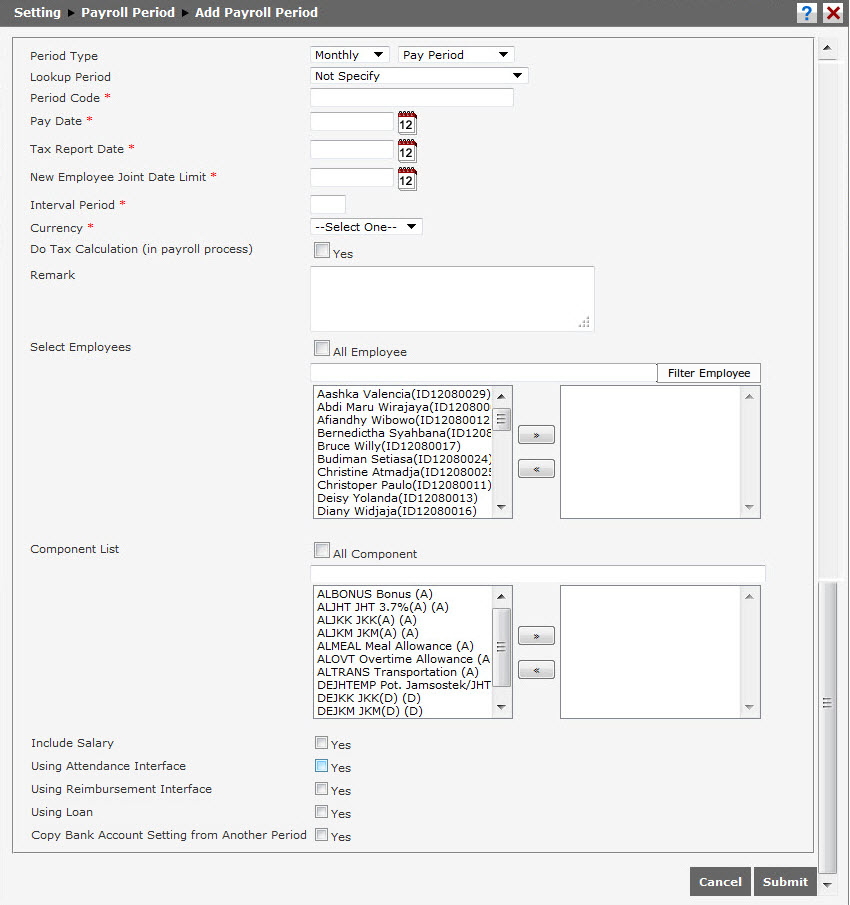Move selected employees using the right arrow
Image resolution: width=850 pixels, height=905 pixels.
pos(536,434)
